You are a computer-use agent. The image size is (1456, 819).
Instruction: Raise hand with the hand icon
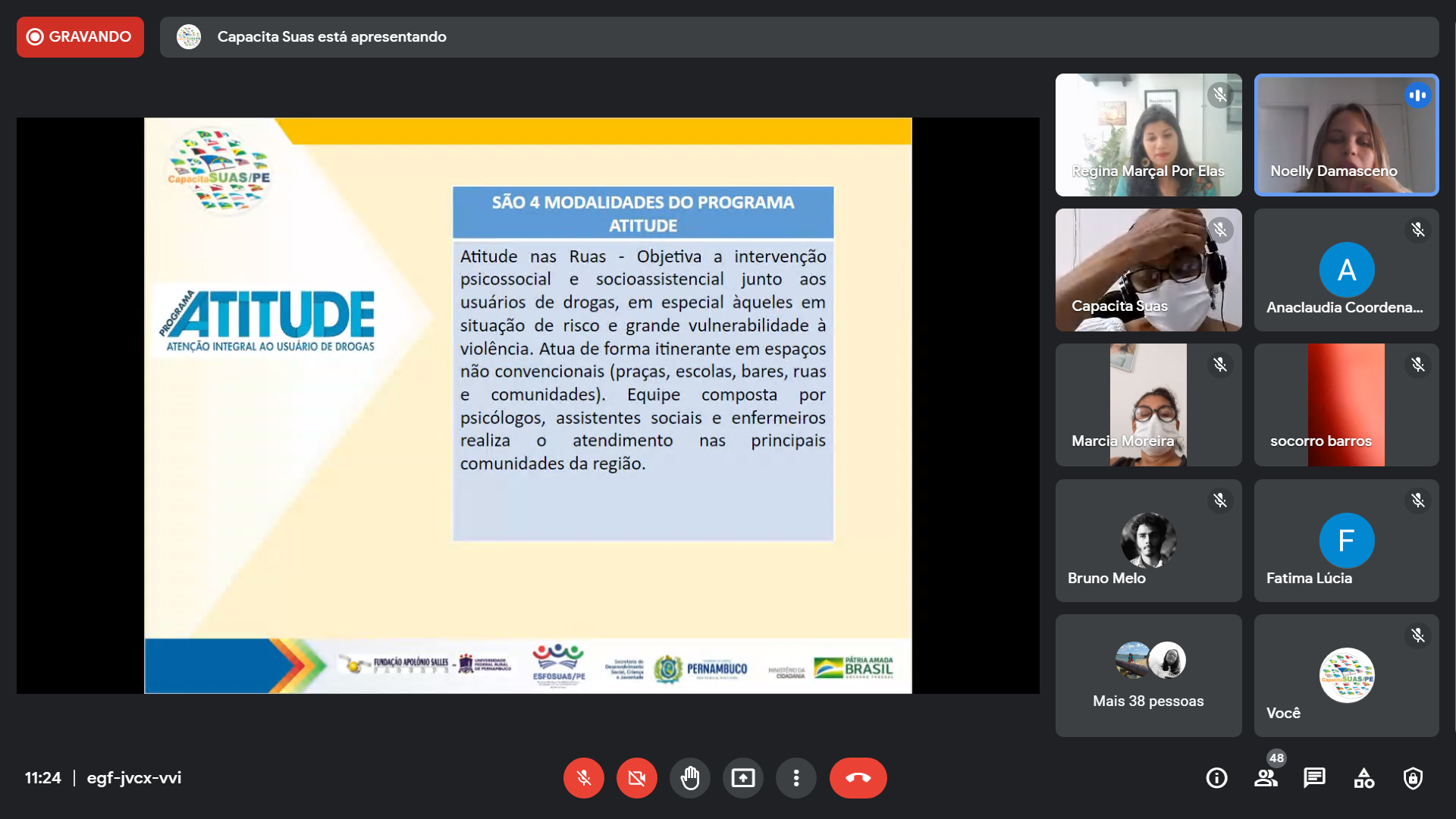coord(689,778)
